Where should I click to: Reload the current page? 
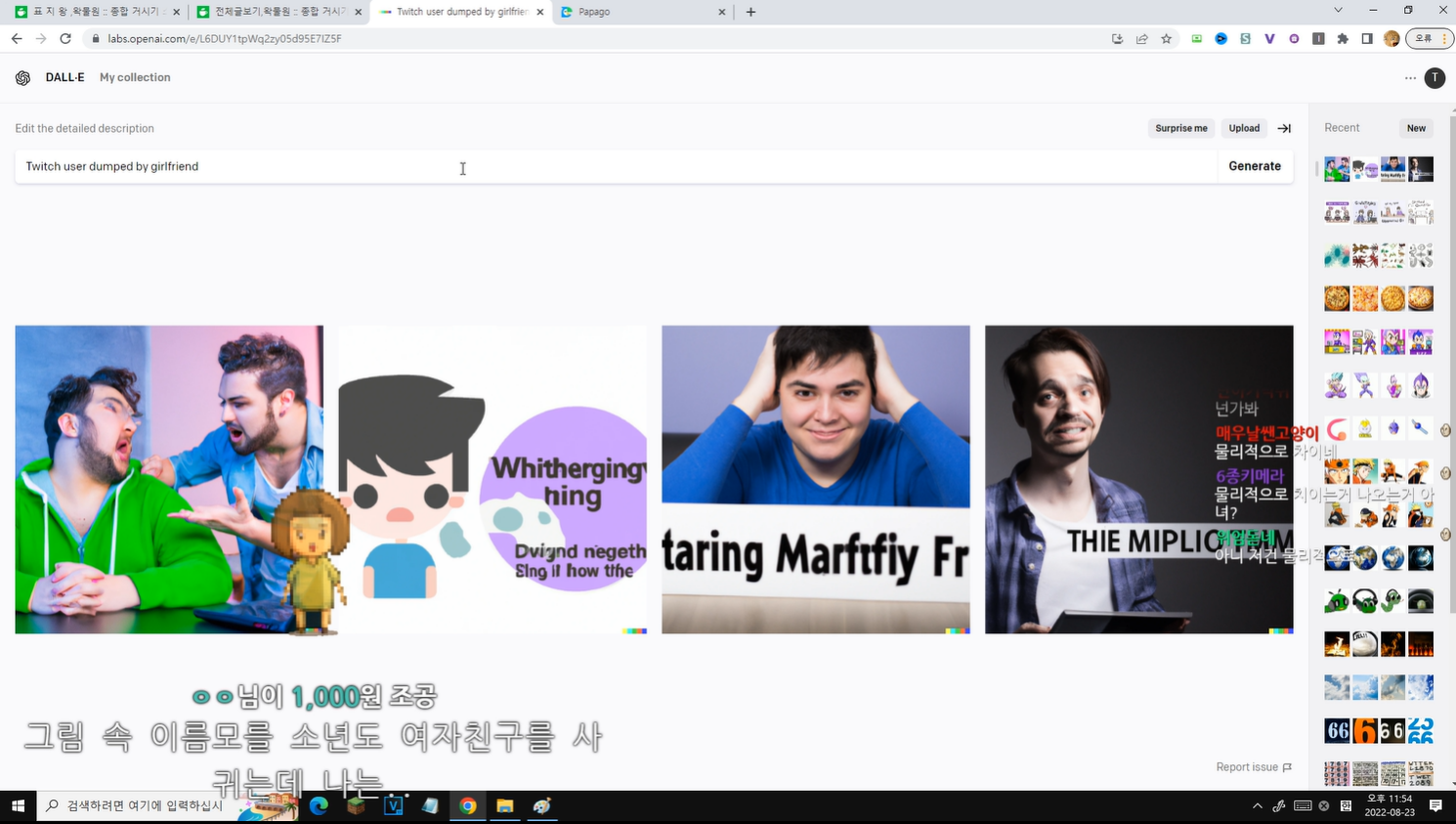pyautogui.click(x=65, y=39)
